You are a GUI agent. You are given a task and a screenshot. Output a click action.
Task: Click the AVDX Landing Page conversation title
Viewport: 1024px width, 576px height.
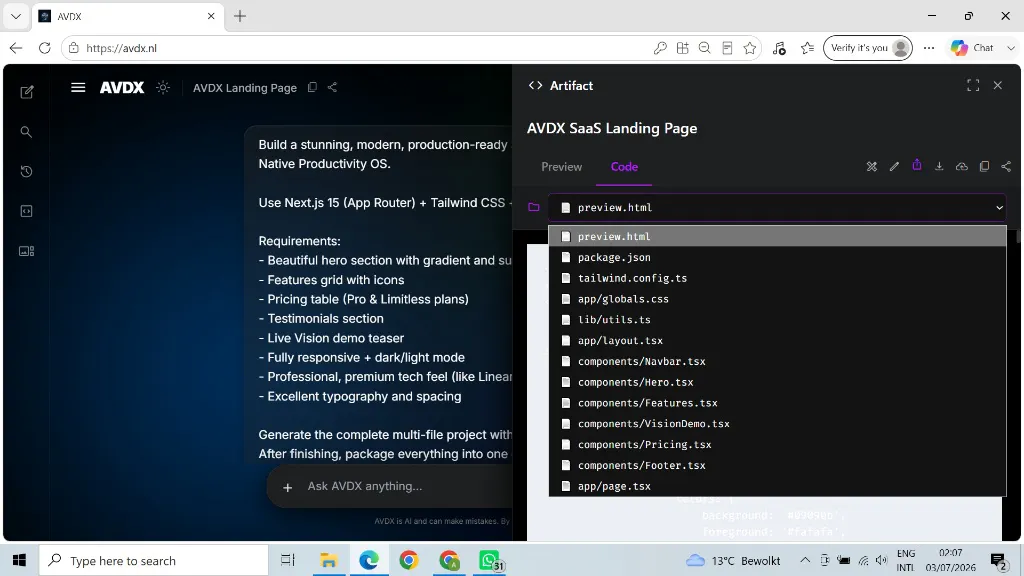[x=245, y=88]
